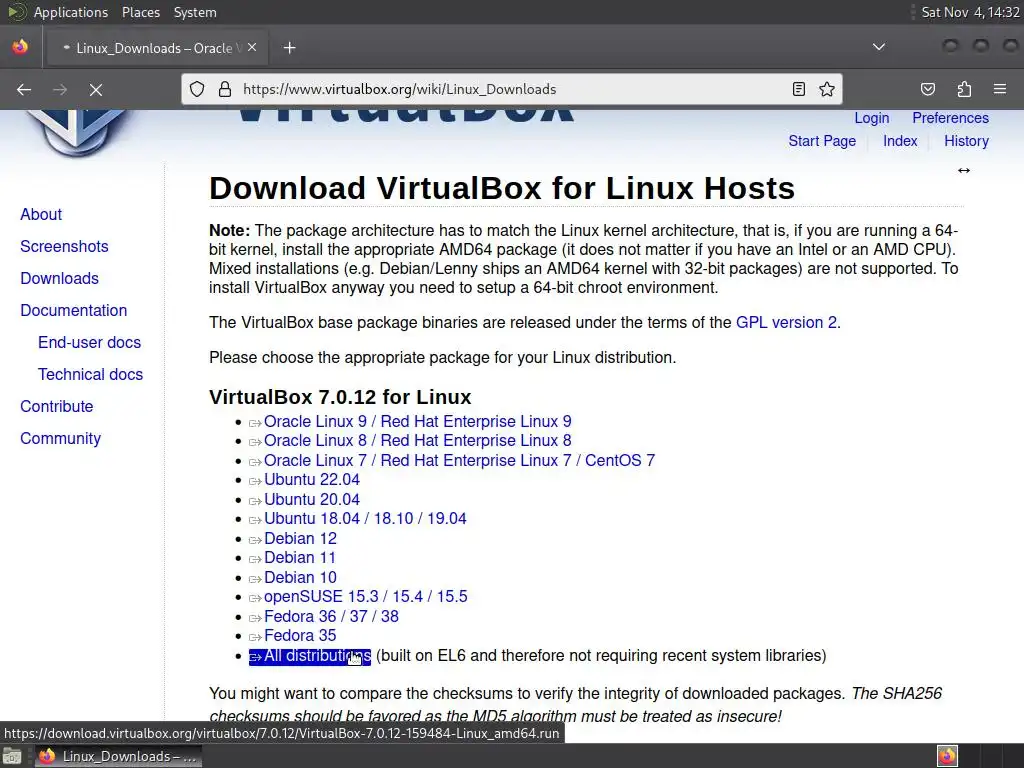Click the clock showing Sat Nov 4
1024x768 pixels.
[x=970, y=12]
